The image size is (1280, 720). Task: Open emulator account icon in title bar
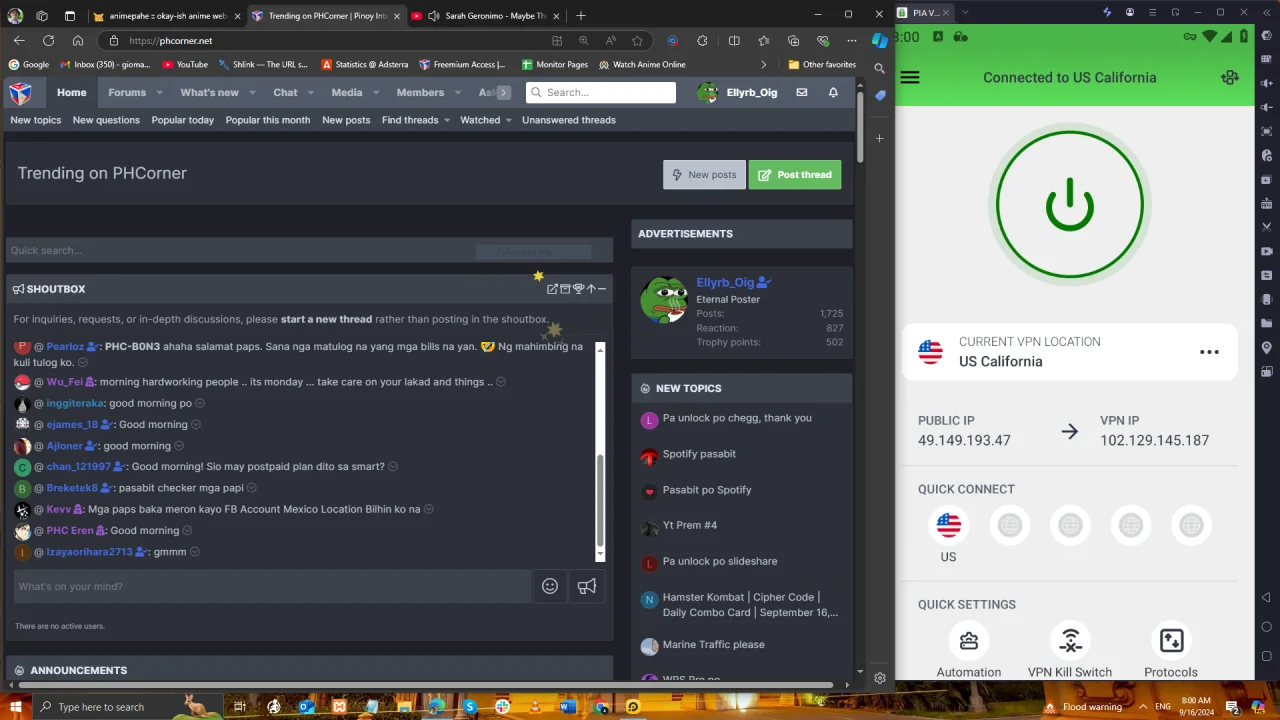coord(1130,12)
